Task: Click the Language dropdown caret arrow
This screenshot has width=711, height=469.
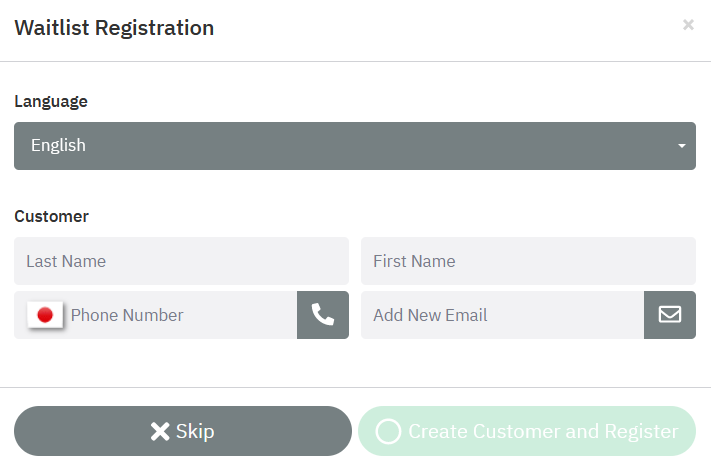Action: 681,146
